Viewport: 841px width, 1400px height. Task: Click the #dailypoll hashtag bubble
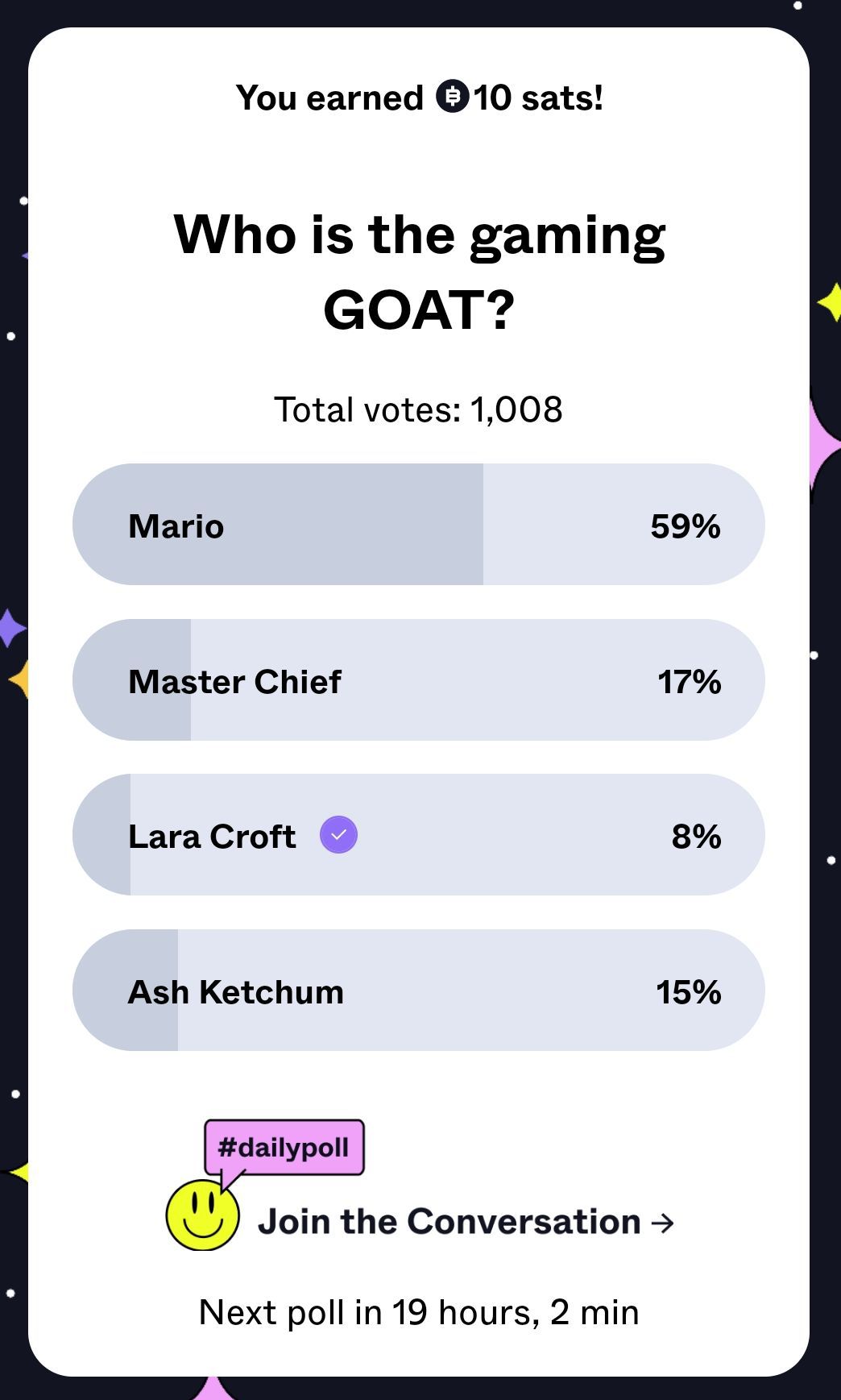284,1147
